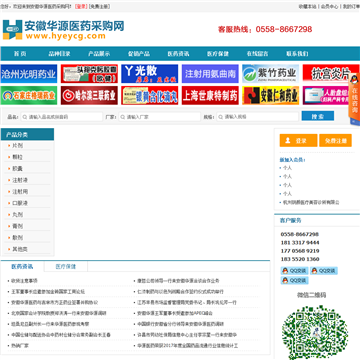Click the 头孢克肟胶囊 banner ad
This screenshot has width=360, height=360.
tap(89, 74)
